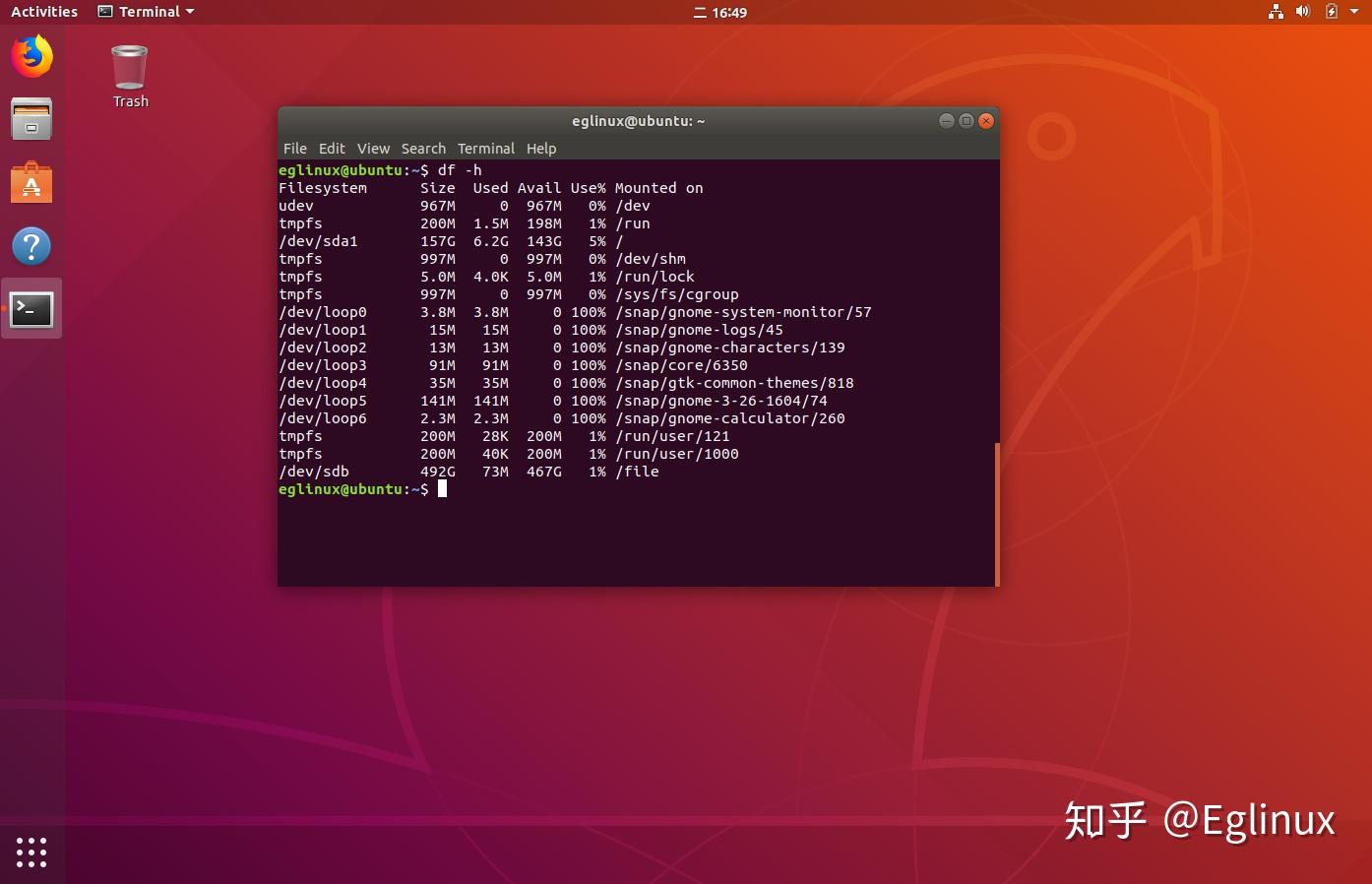Viewport: 1372px width, 884px height.
Task: Select the Terminal icon in the dock
Action: [x=31, y=308]
